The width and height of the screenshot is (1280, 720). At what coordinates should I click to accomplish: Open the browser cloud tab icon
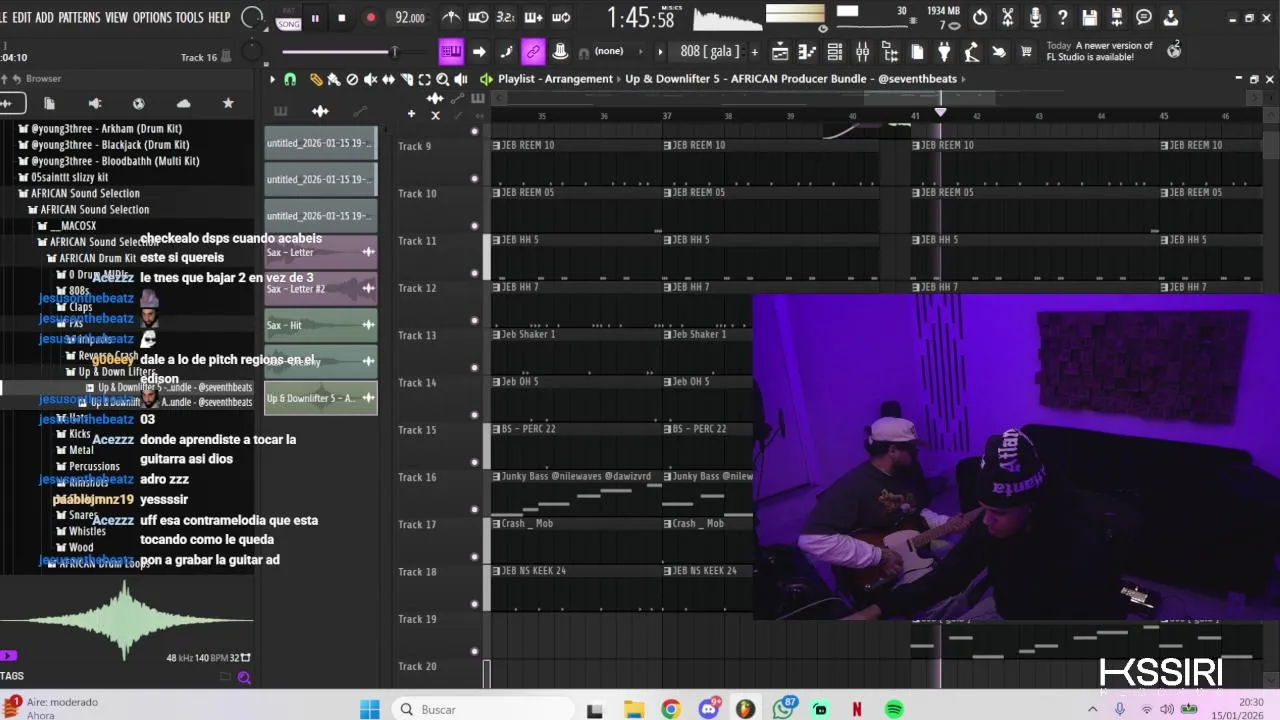click(183, 103)
